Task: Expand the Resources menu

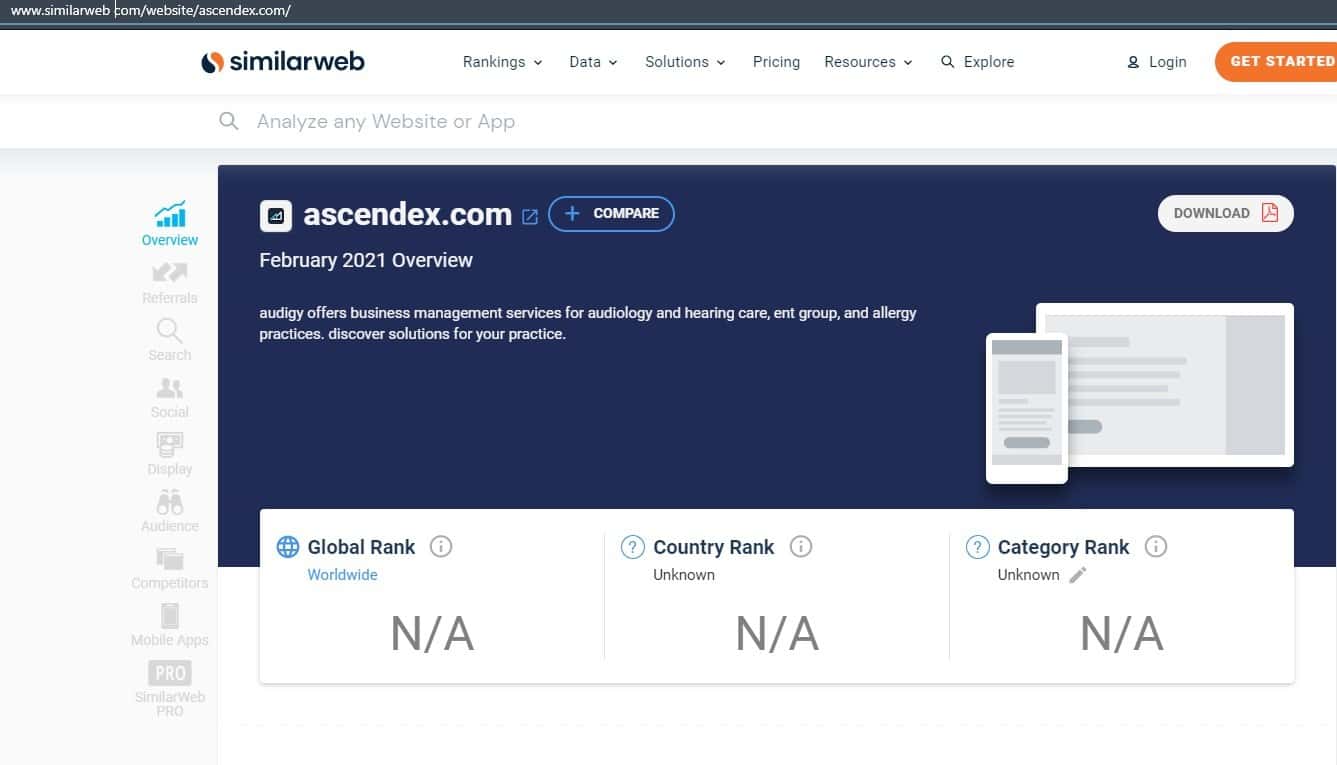Action: point(868,62)
